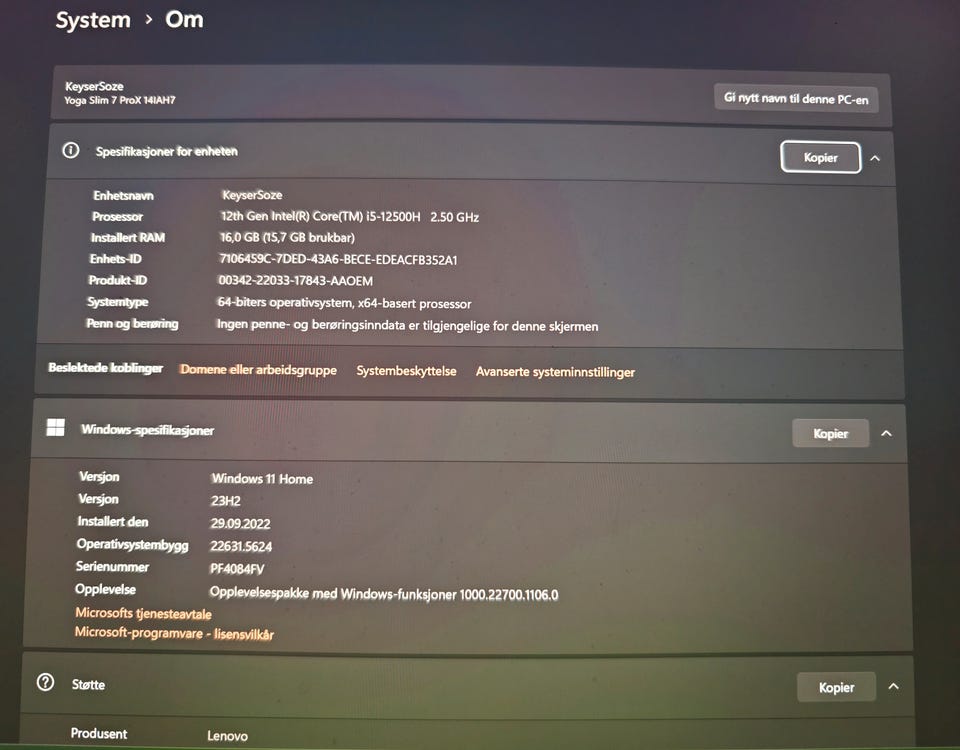Screen dimensions: 960x750
Task: Select the Windows 11 Home edition text
Action: tap(262, 479)
